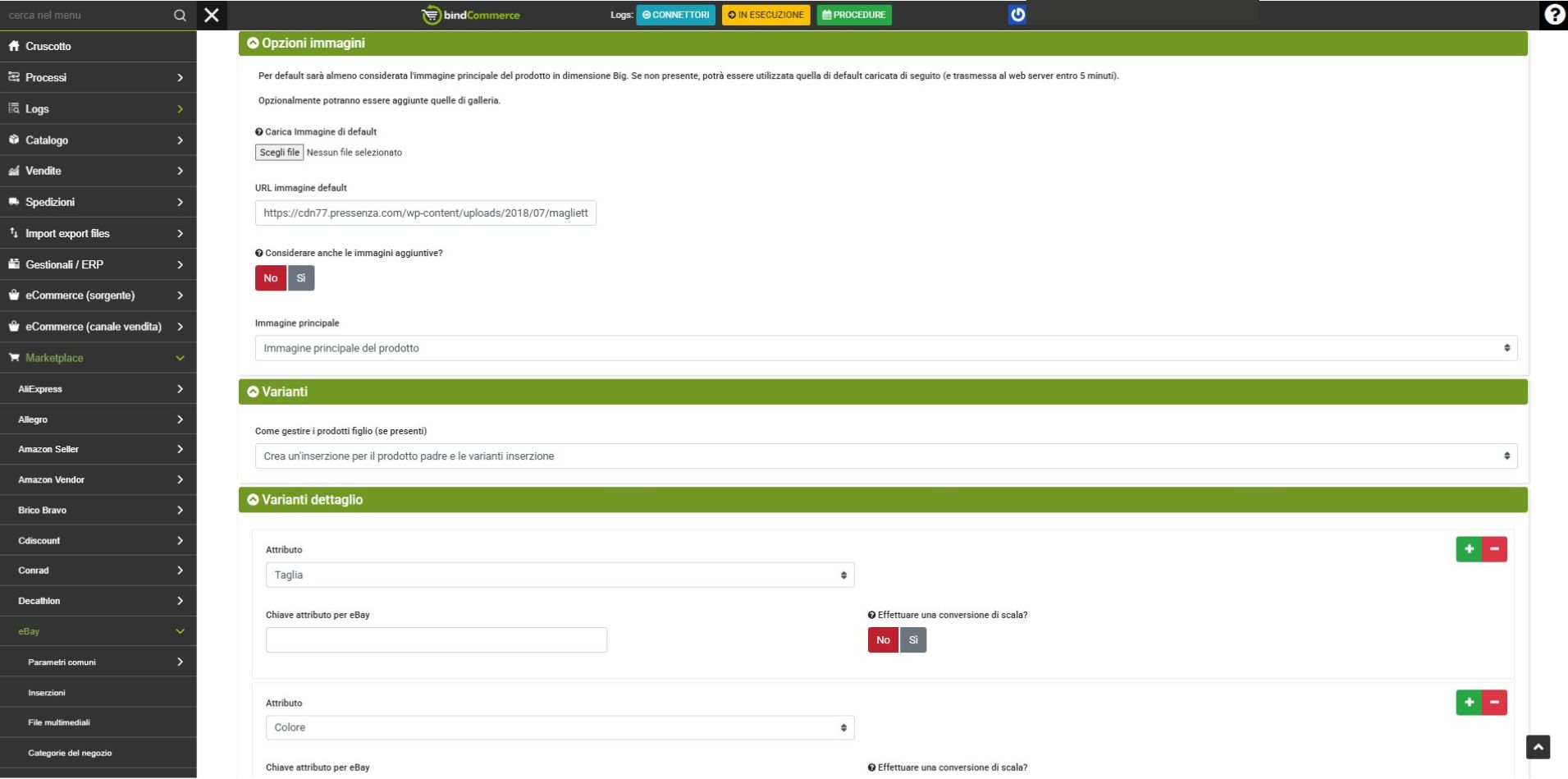Click the Scegli file button
This screenshot has width=1568, height=779.
pos(279,153)
